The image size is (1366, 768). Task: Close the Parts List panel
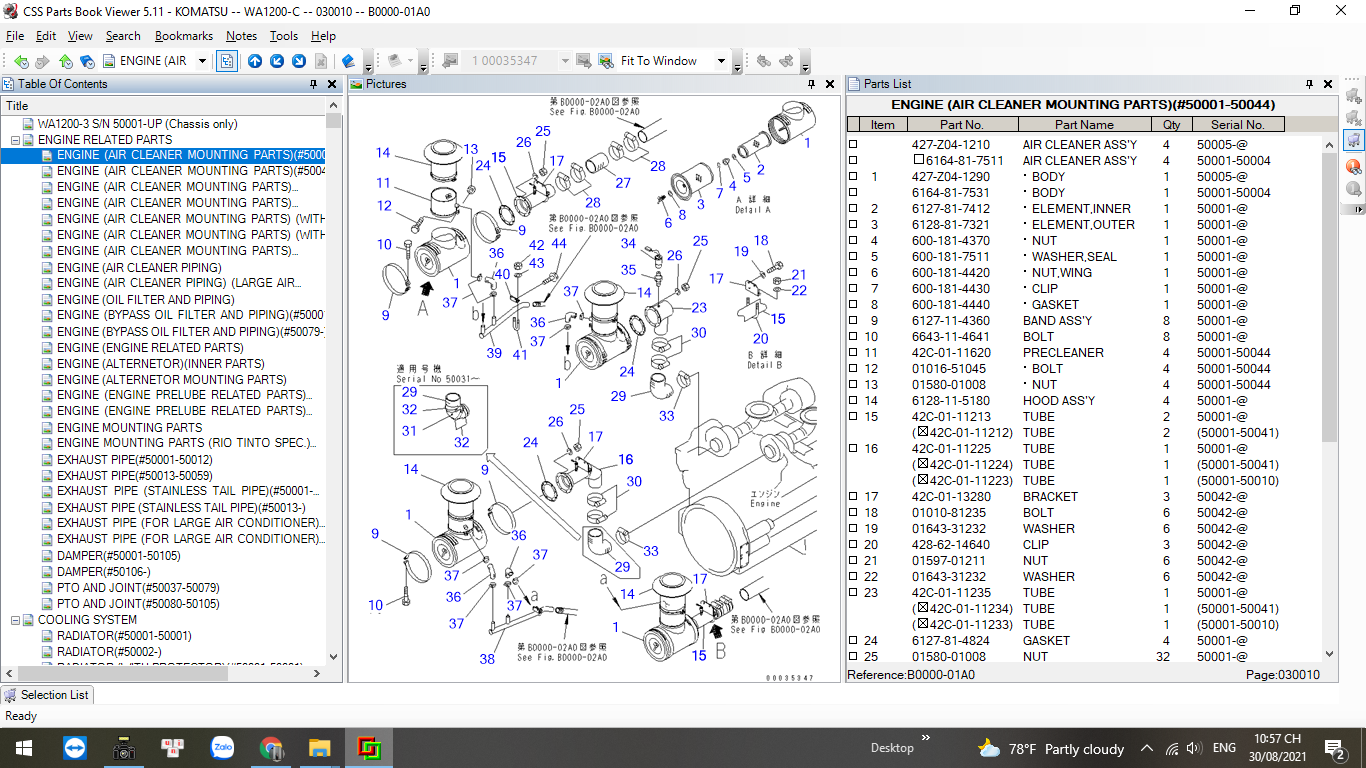pos(1328,84)
